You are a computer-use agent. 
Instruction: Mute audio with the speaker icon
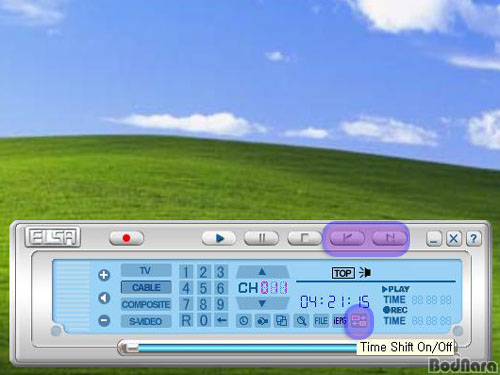pyautogui.click(x=104, y=298)
